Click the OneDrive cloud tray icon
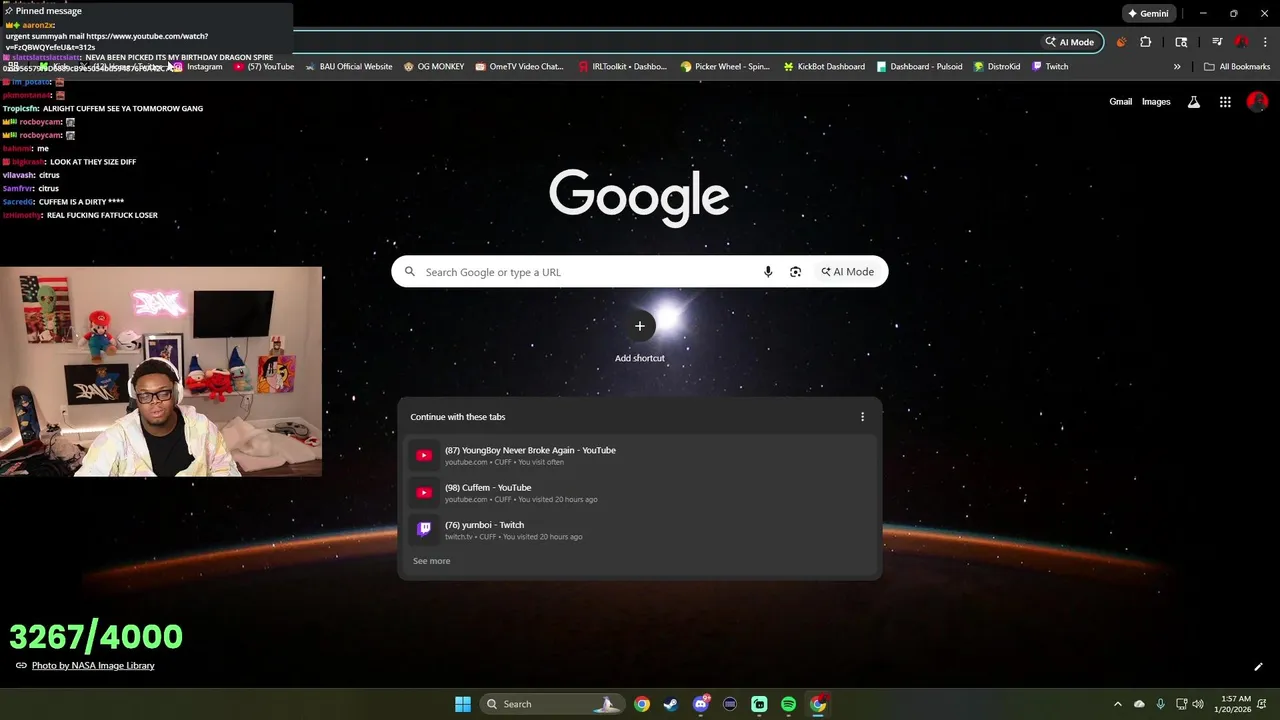This screenshot has width=1280, height=720. [x=1139, y=704]
